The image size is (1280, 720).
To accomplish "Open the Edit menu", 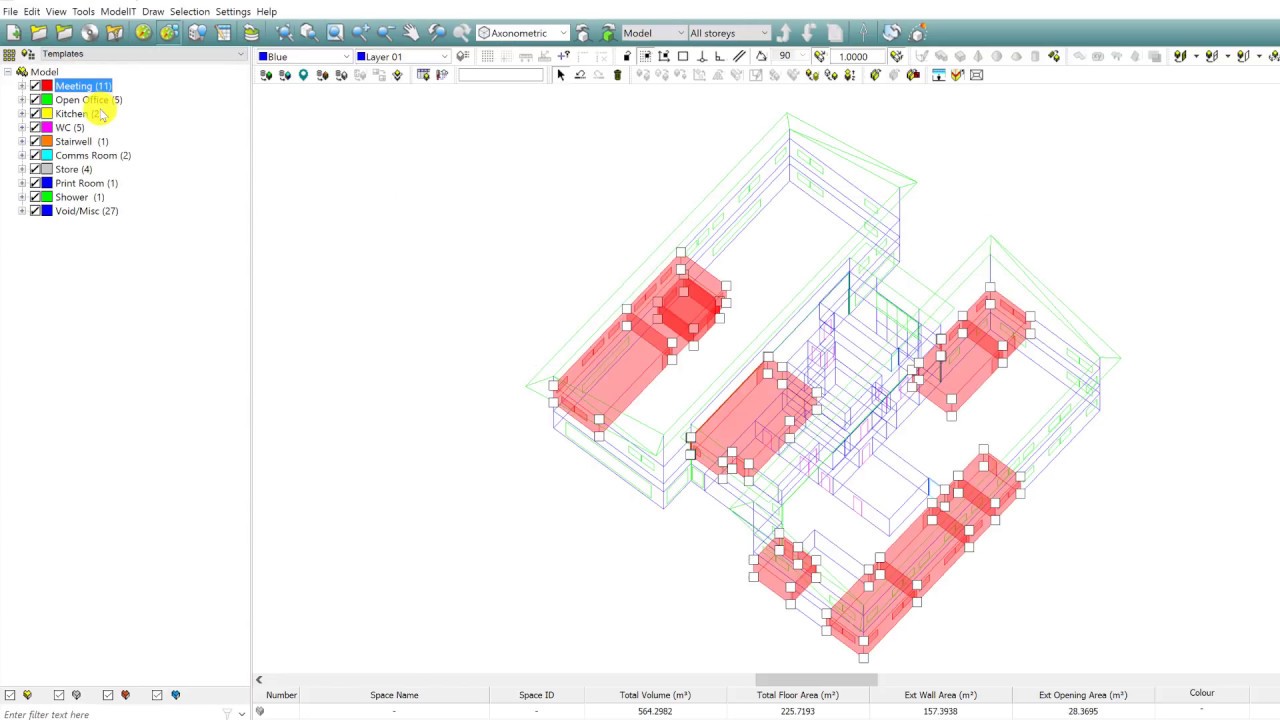I will [x=32, y=12].
